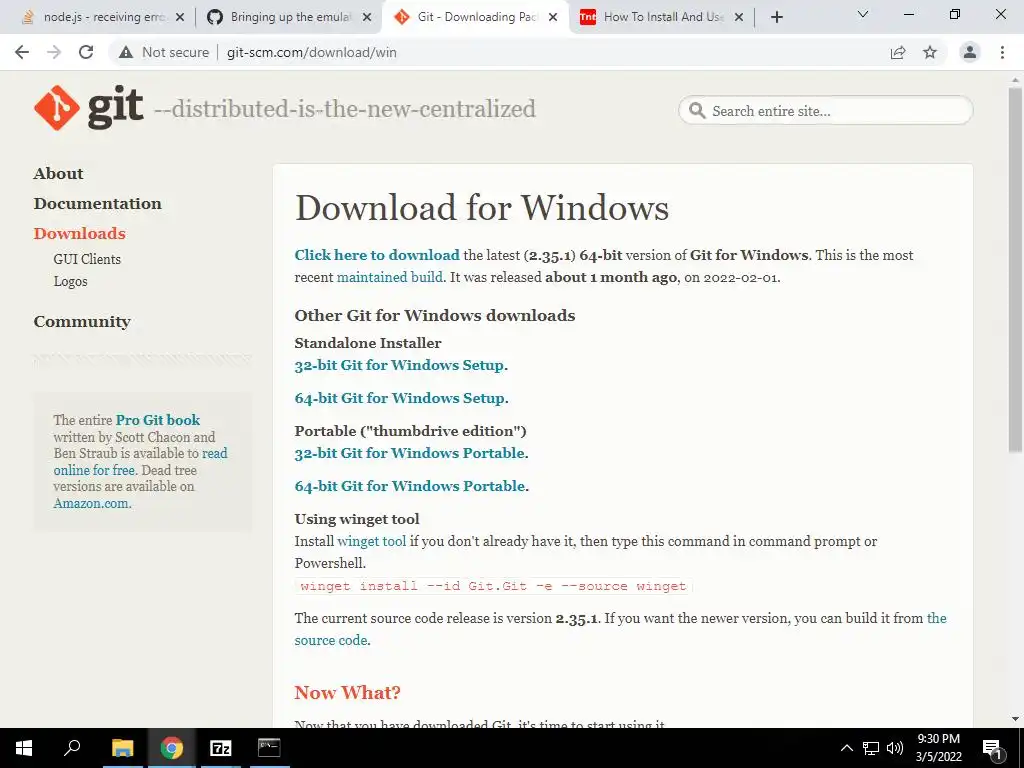Open Community in the sidebar
Viewport: 1024px width, 768px height.
click(x=82, y=321)
